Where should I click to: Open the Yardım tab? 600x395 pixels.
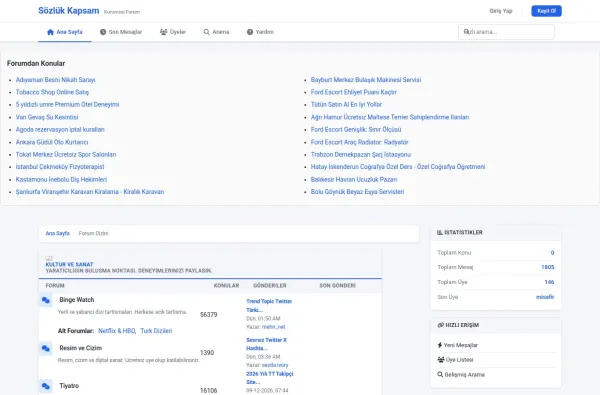260,32
